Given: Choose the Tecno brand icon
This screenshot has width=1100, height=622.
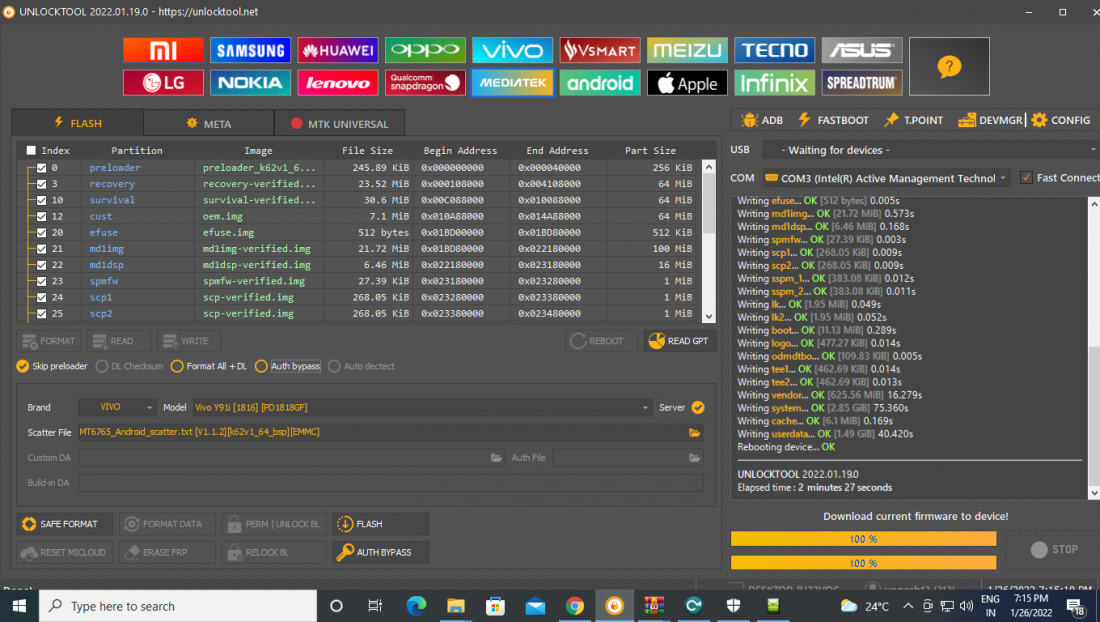Looking at the screenshot, I should click(774, 50).
